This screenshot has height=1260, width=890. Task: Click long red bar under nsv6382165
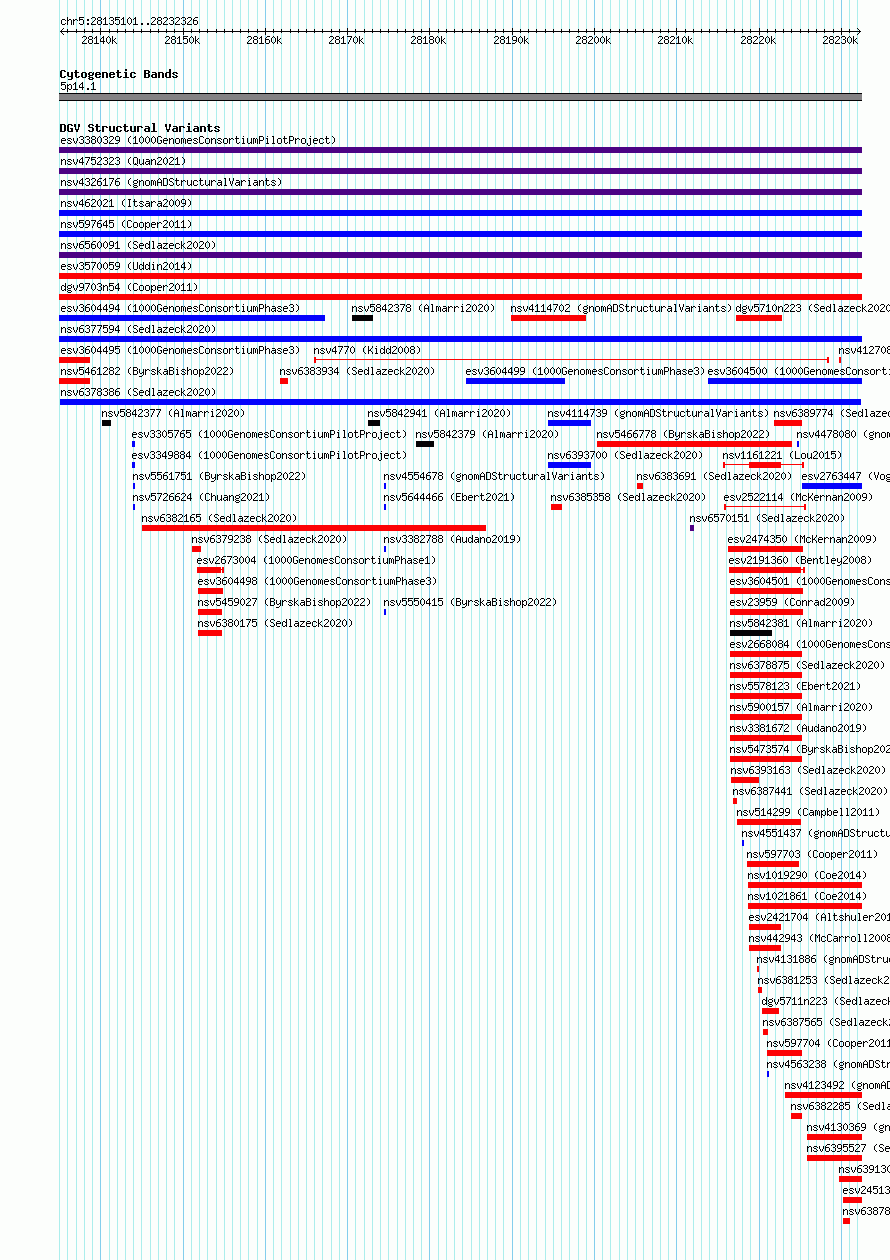coord(314,528)
